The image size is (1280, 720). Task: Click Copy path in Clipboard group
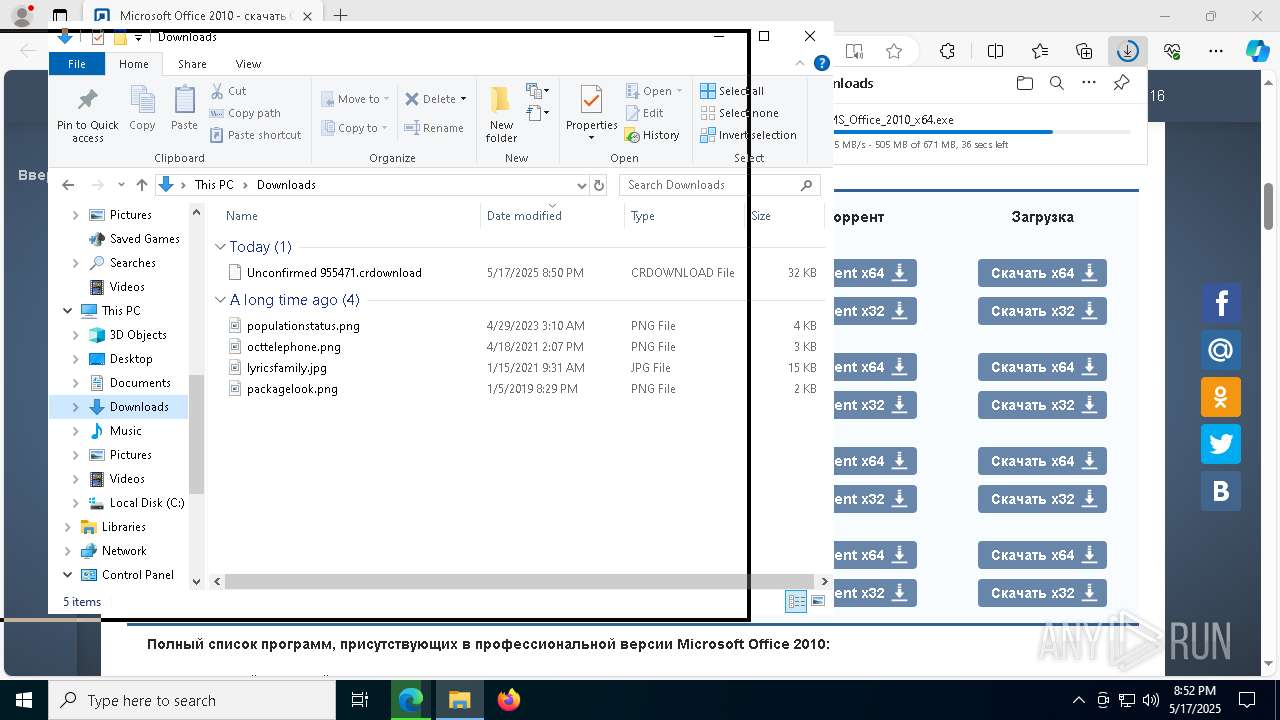[x=245, y=113]
